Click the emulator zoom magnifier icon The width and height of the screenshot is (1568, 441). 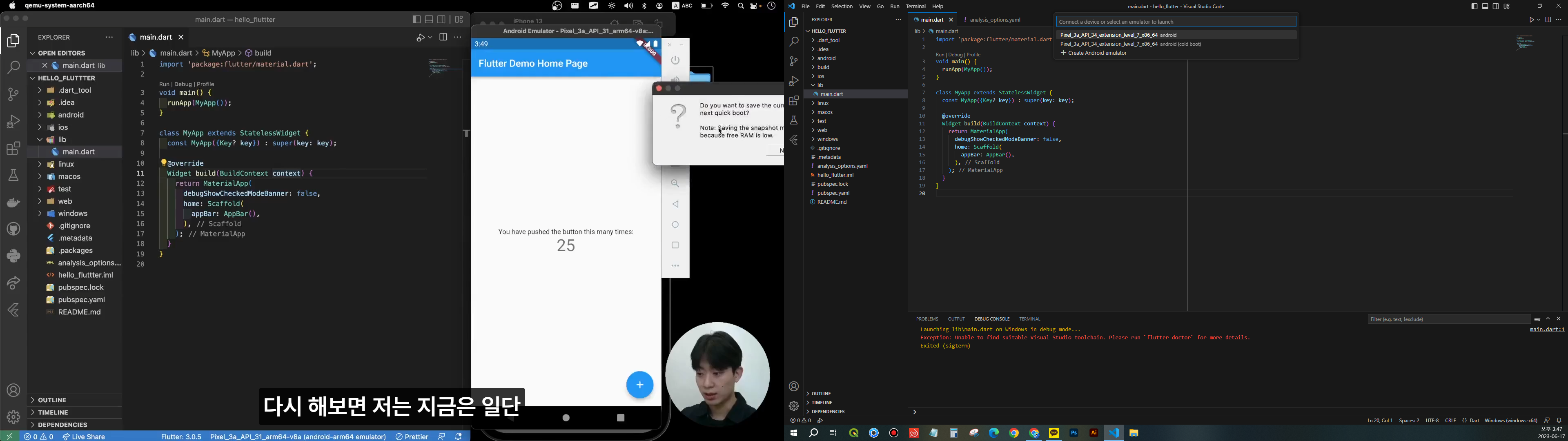tap(676, 183)
